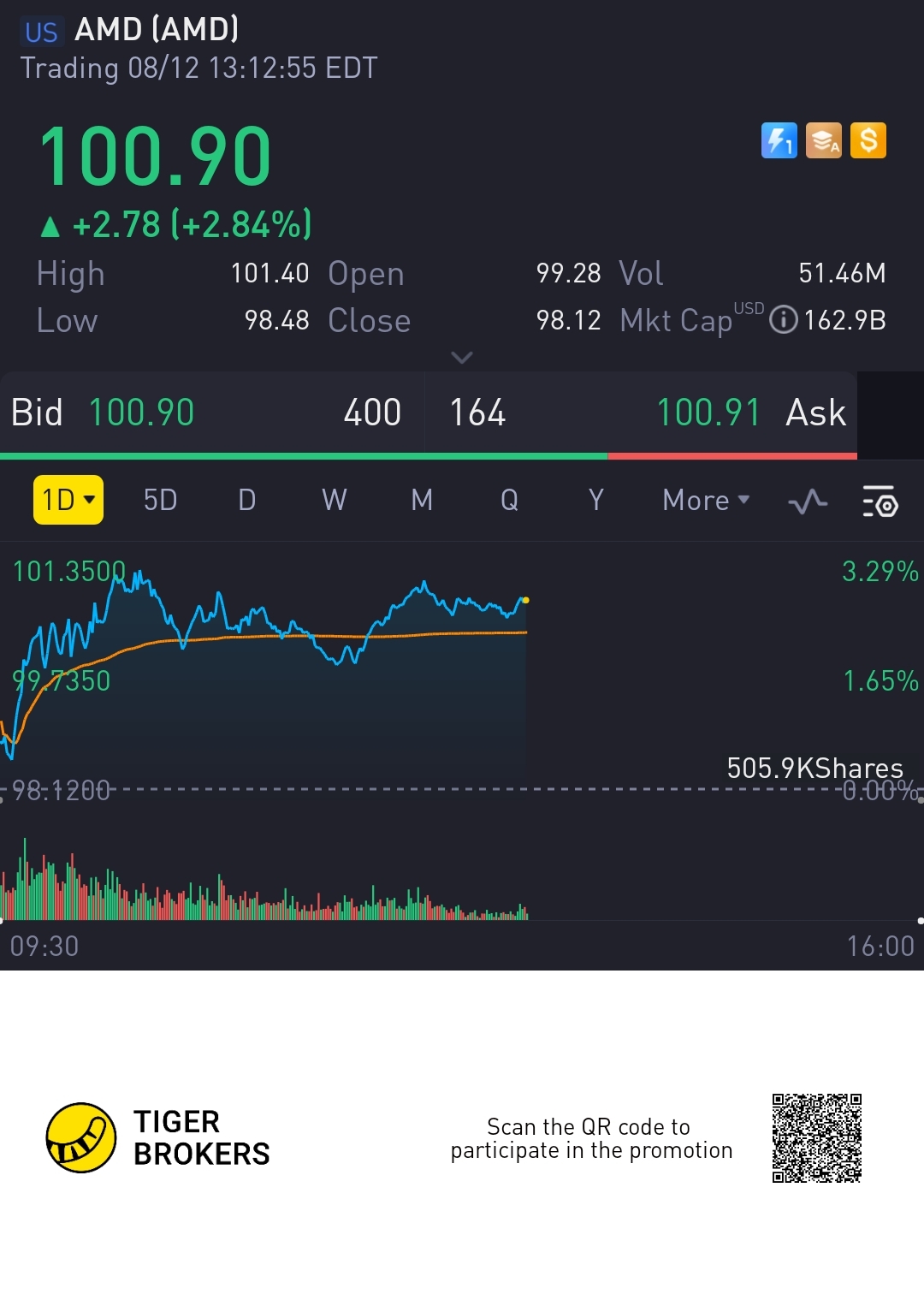The image size is (924, 1306).
Task: Tap the chart indicator wave icon
Action: point(808,501)
